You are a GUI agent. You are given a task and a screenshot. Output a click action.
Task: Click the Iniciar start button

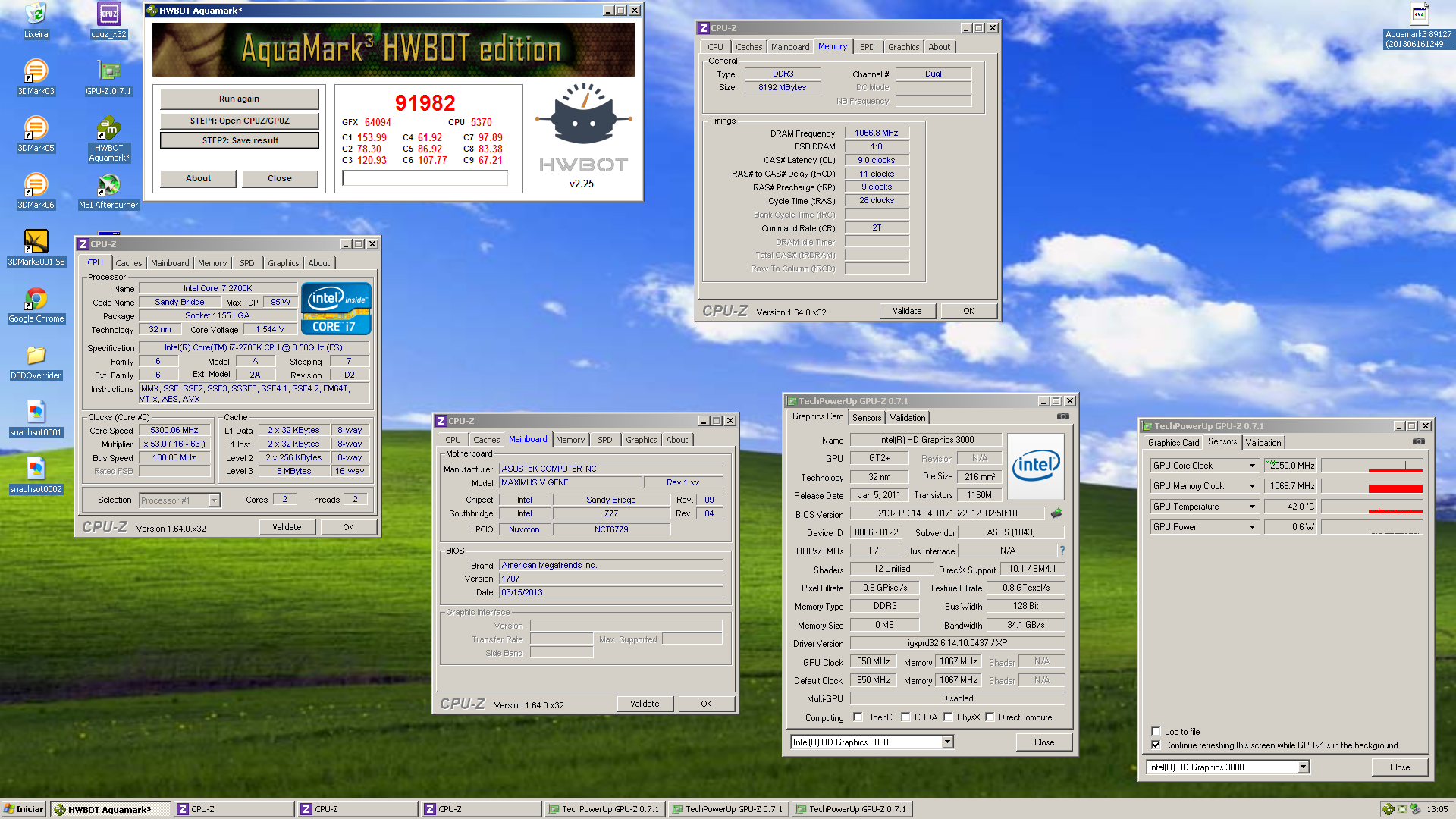point(24,809)
